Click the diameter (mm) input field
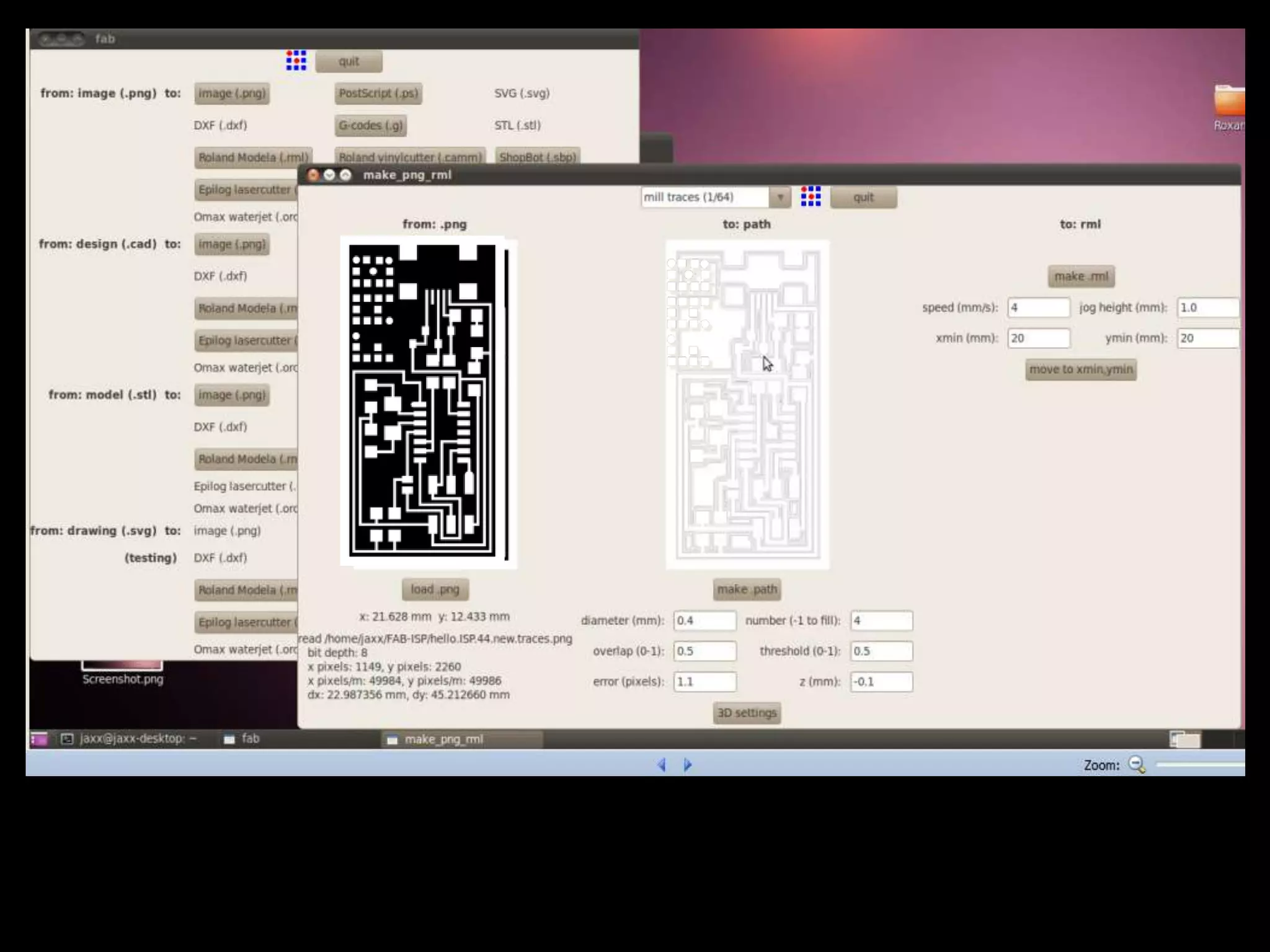This screenshot has height=952, width=1270. [x=704, y=620]
